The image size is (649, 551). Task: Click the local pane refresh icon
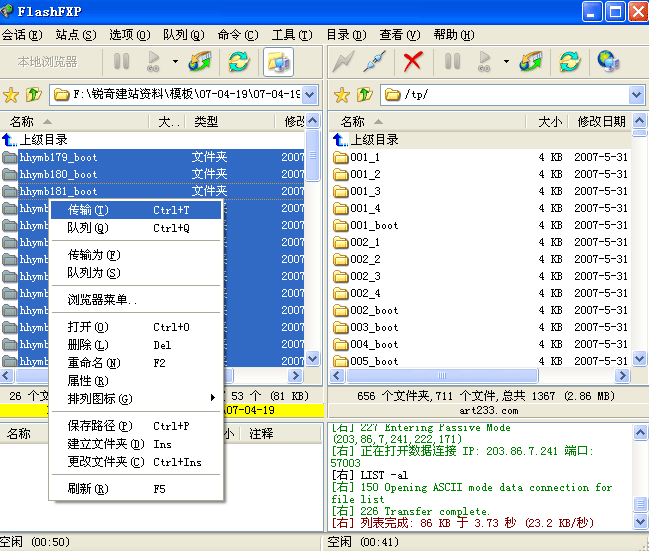[239, 61]
